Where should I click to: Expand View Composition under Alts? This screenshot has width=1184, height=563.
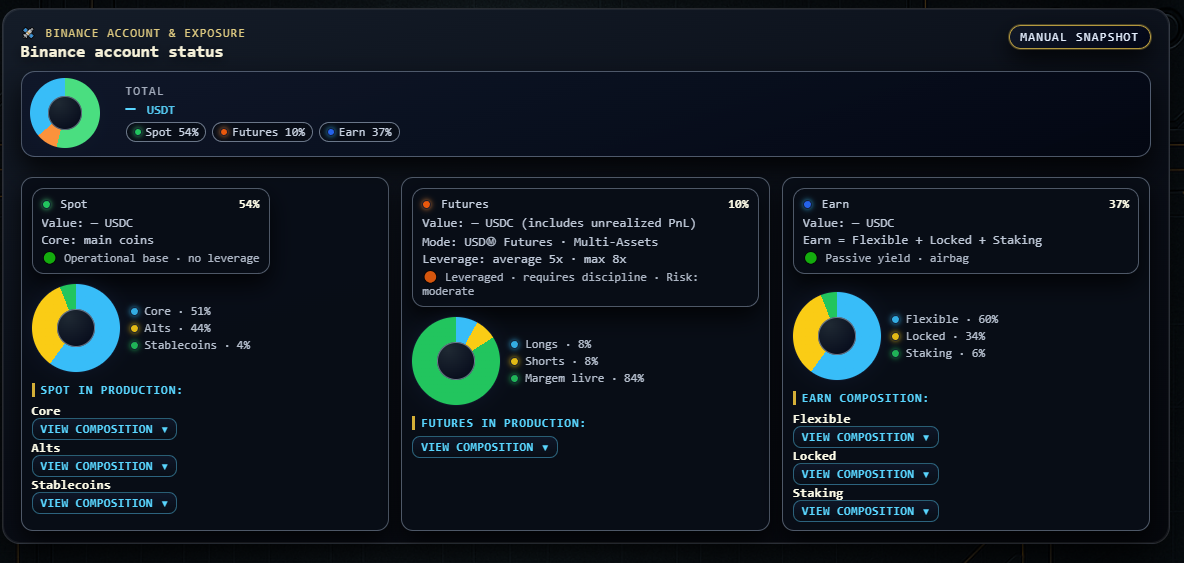click(x=104, y=466)
